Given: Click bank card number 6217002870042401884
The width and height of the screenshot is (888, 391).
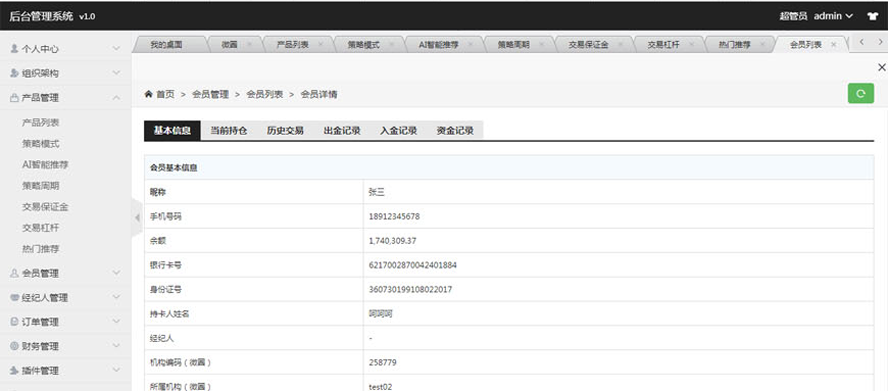Looking at the screenshot, I should (x=412, y=265).
